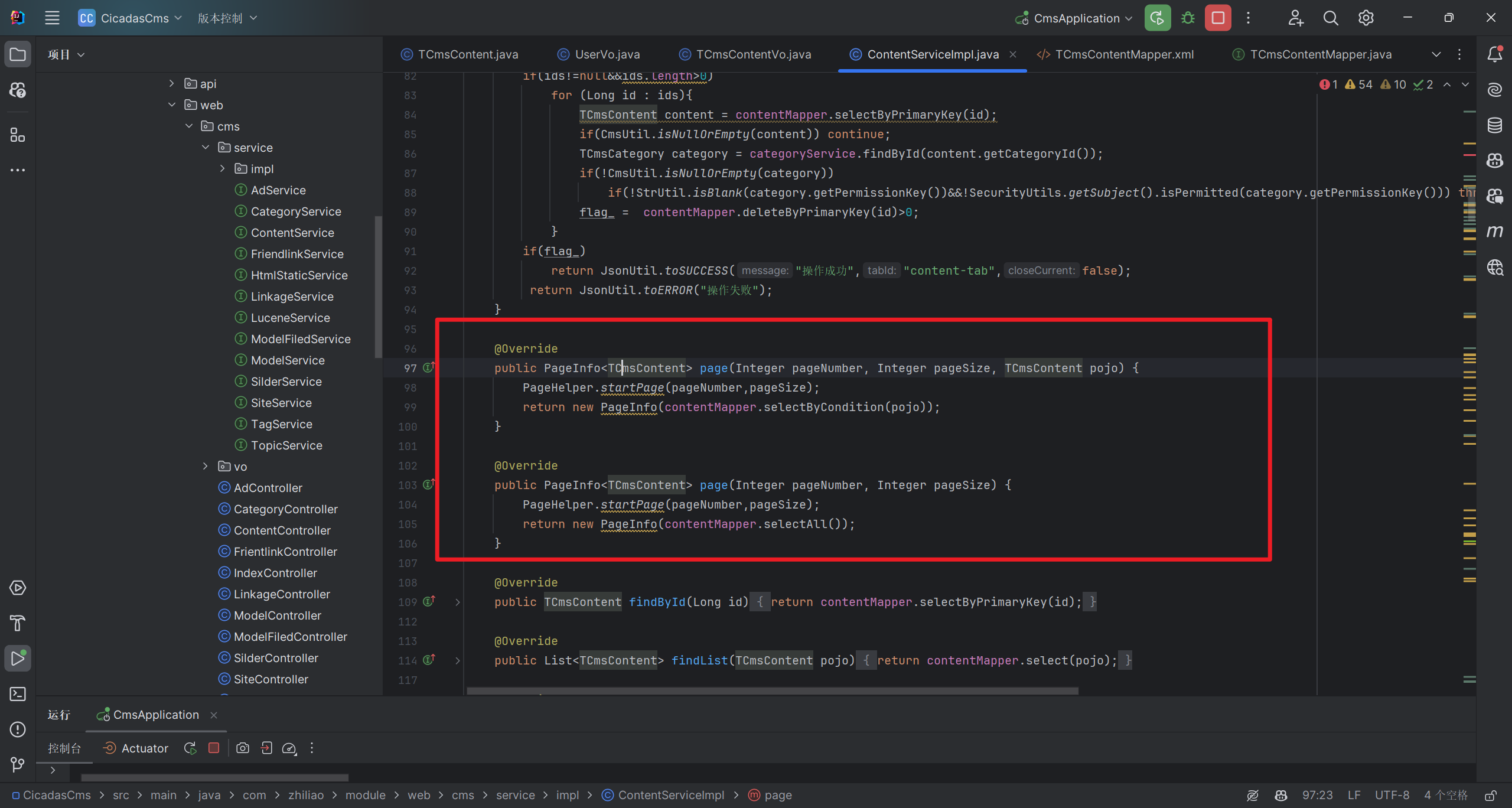Switch to UserVo.java tab
This screenshot has height=808, width=1512.
pos(599,54)
